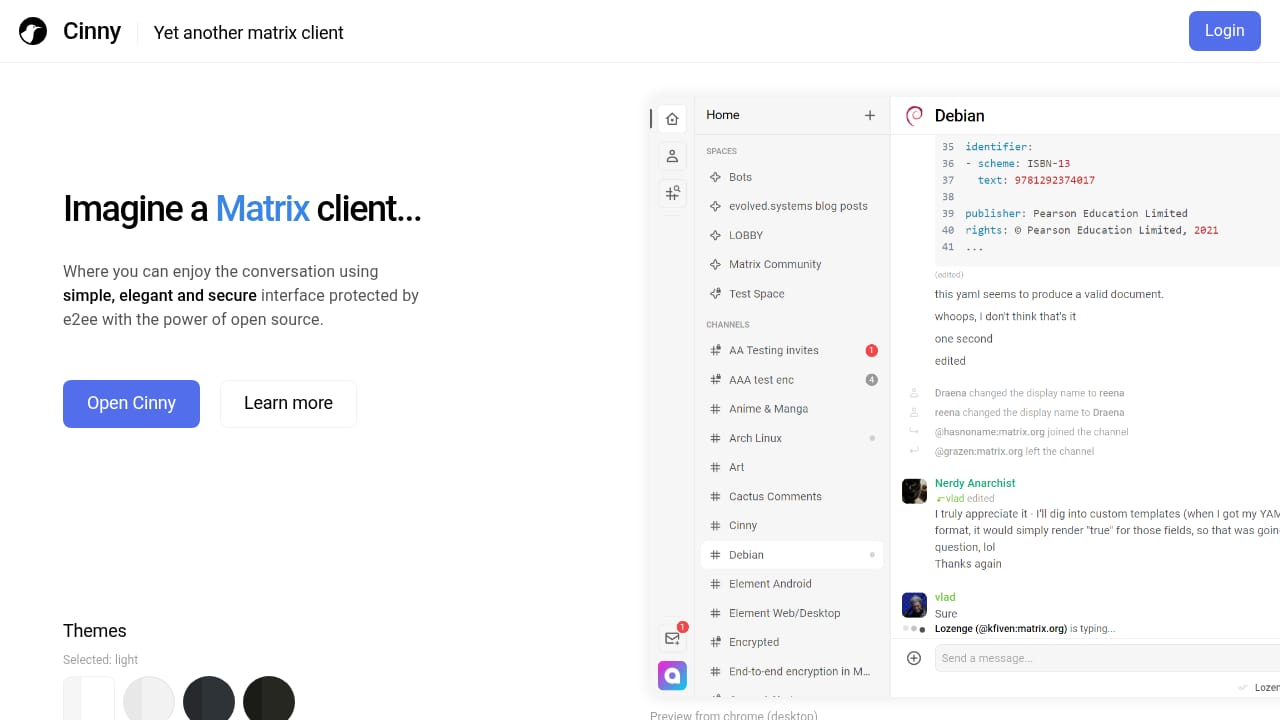This screenshot has width=1280, height=720.
Task: Click the explore channels hash-search icon
Action: [x=672, y=193]
